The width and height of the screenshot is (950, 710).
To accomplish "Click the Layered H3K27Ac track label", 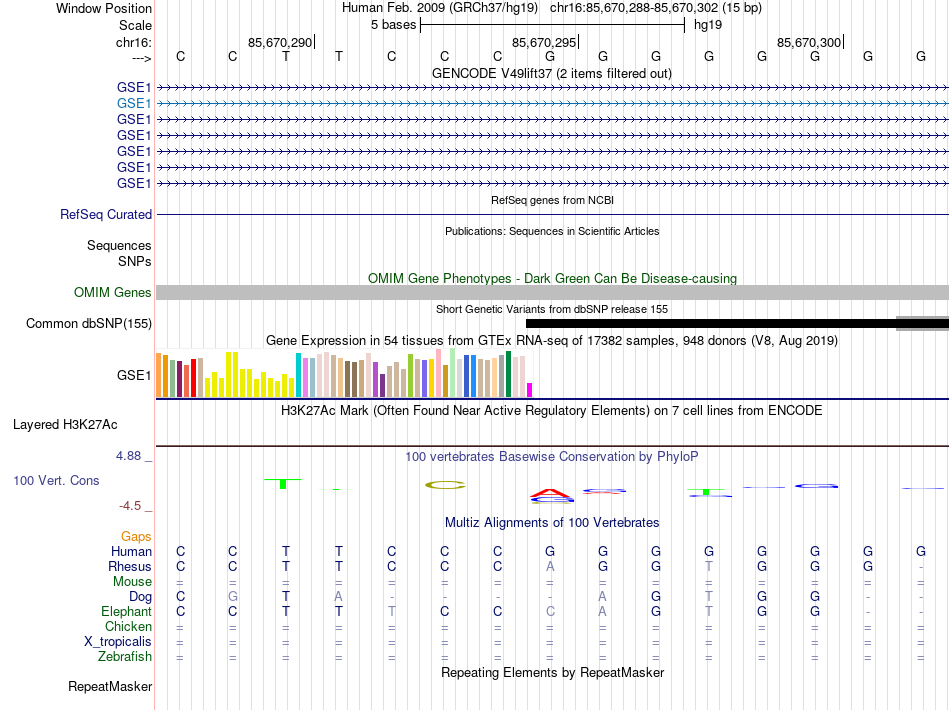I will click(65, 425).
